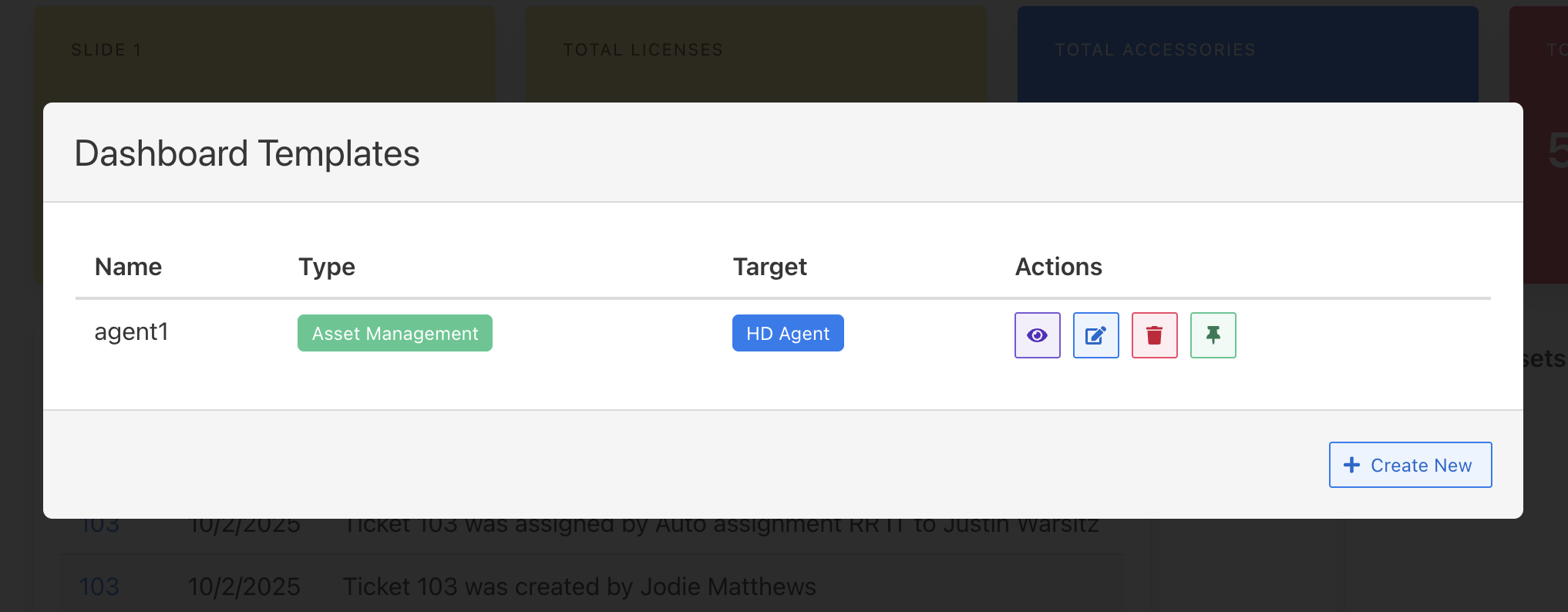View the agent1 template with eye icon
1568x612 pixels.
pyautogui.click(x=1037, y=335)
